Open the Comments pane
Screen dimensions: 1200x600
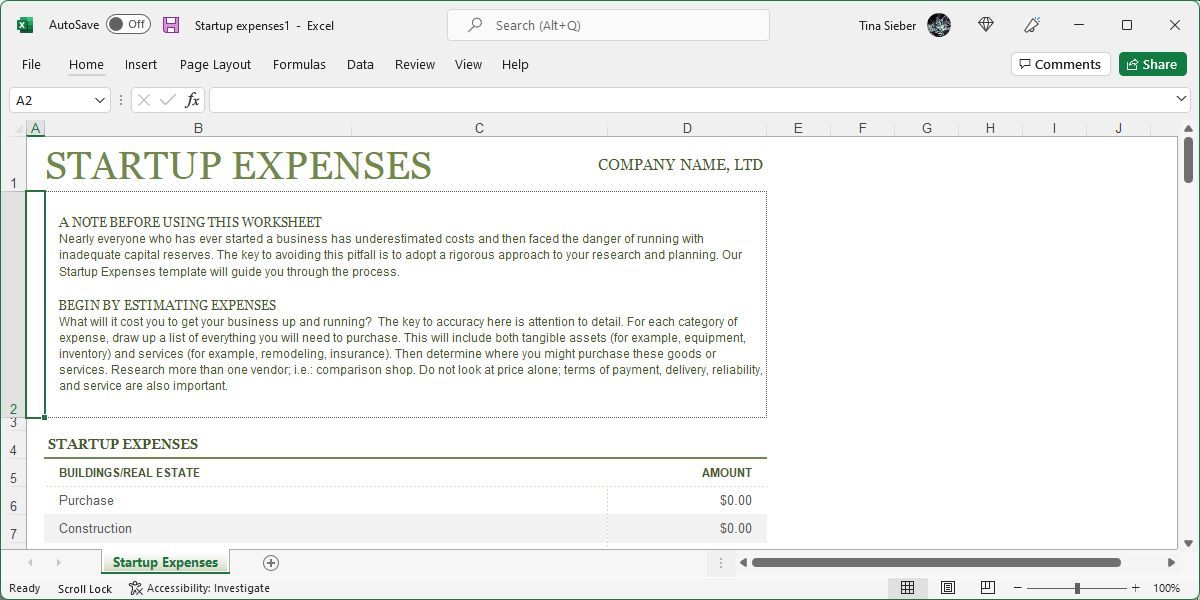coord(1060,63)
